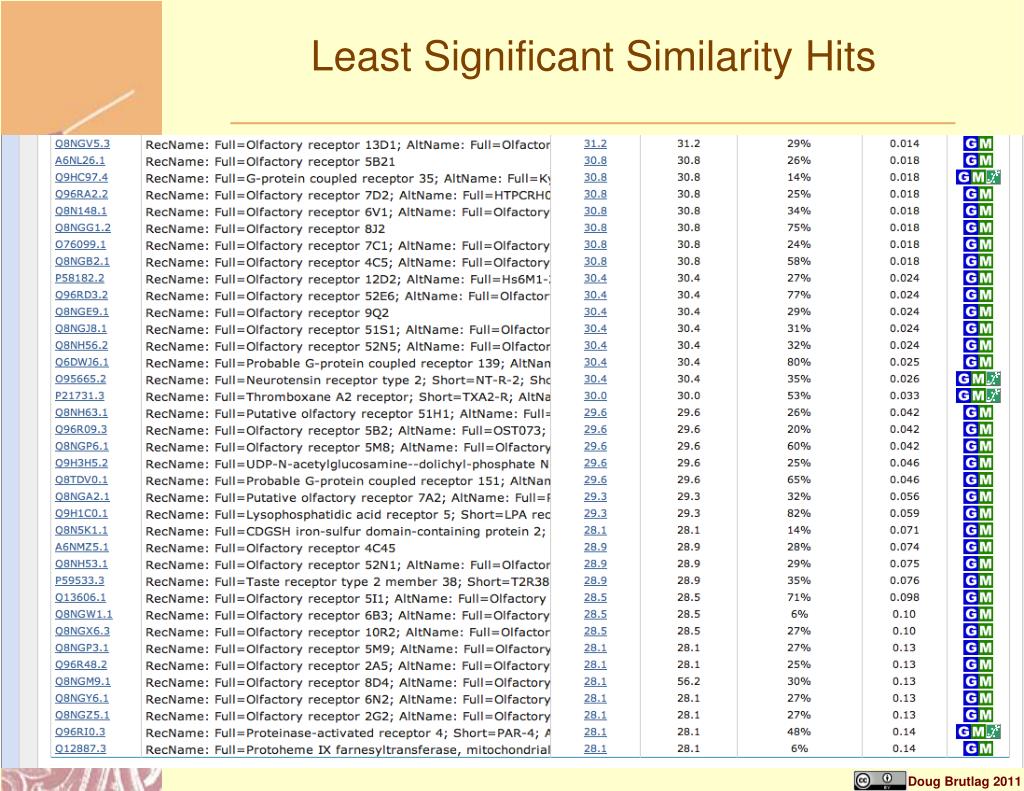Click the blue G icon in the P21731.3 row
Screen dimensions: 1024x791
coord(963,396)
